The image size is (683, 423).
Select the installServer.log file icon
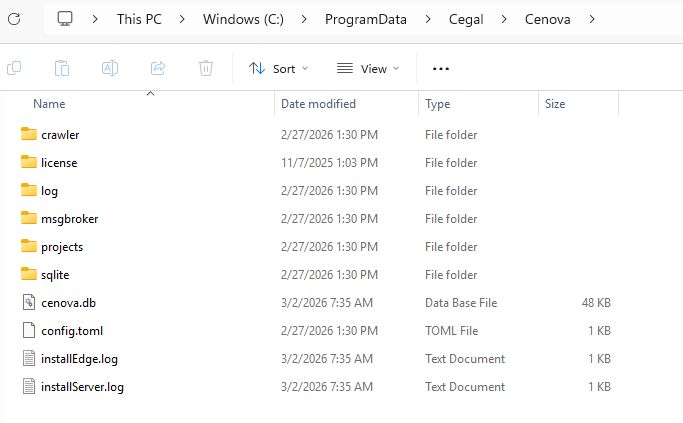point(29,386)
